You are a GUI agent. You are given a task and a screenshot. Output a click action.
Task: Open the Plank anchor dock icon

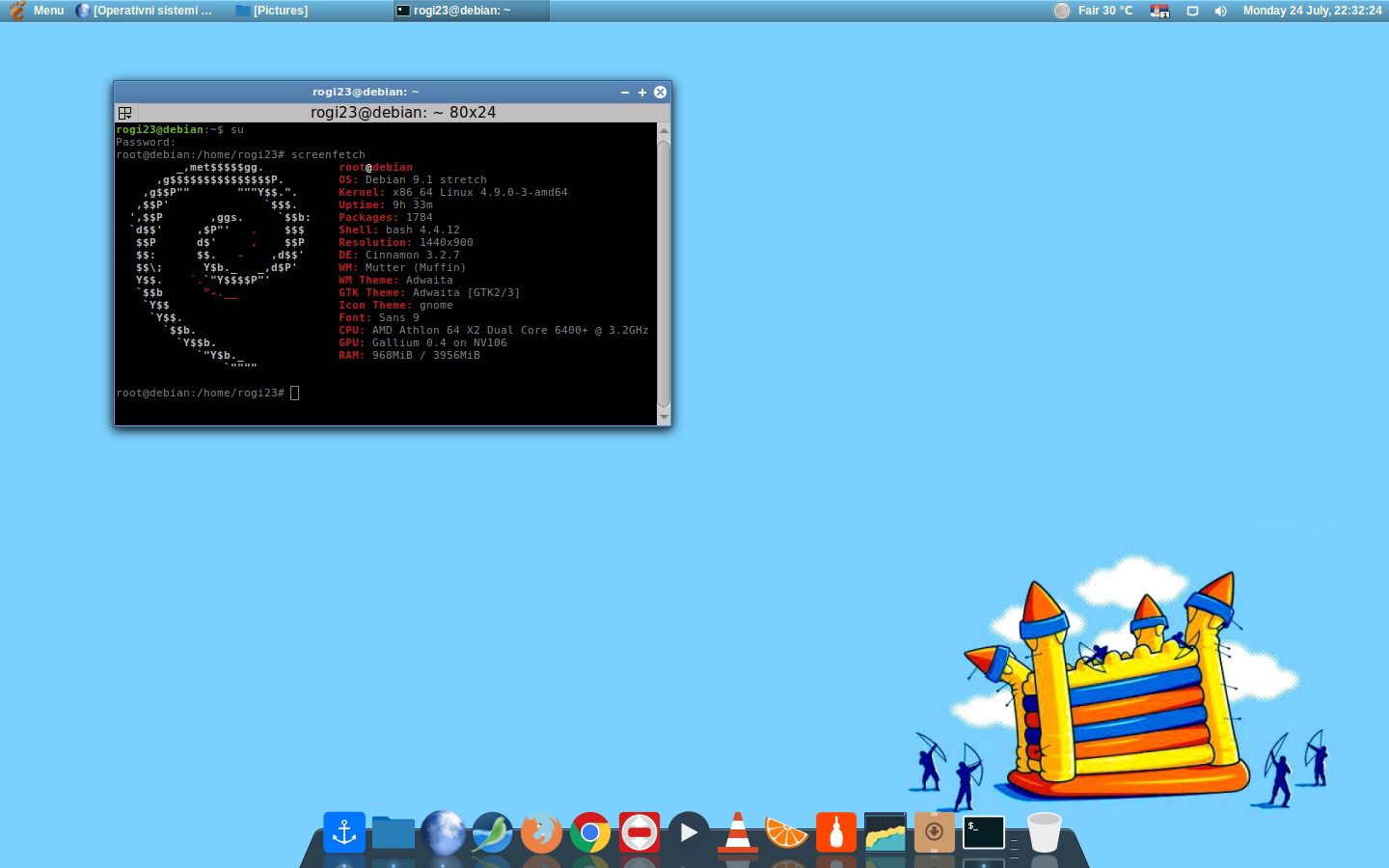(344, 832)
